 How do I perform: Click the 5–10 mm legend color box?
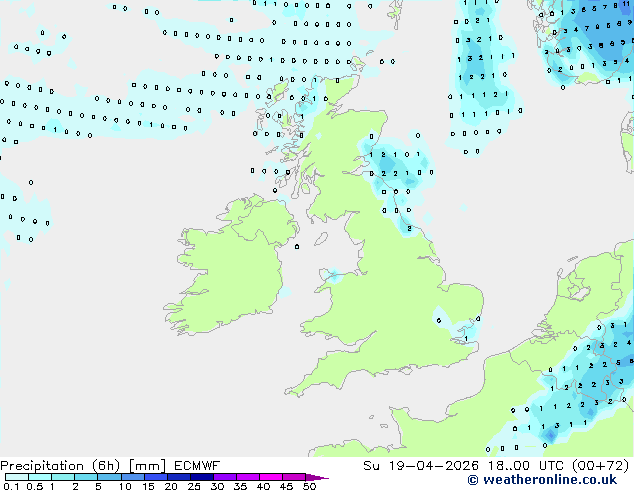coord(109,477)
